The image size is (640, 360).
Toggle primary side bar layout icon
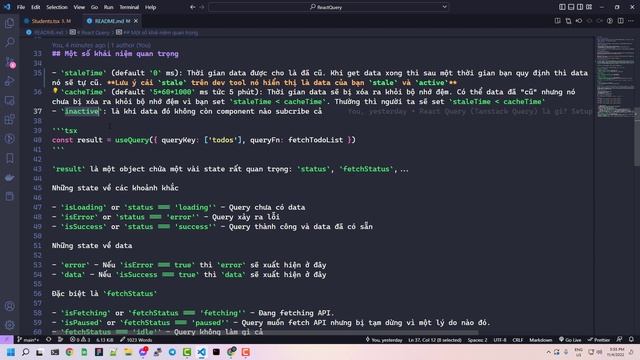point(562,7)
